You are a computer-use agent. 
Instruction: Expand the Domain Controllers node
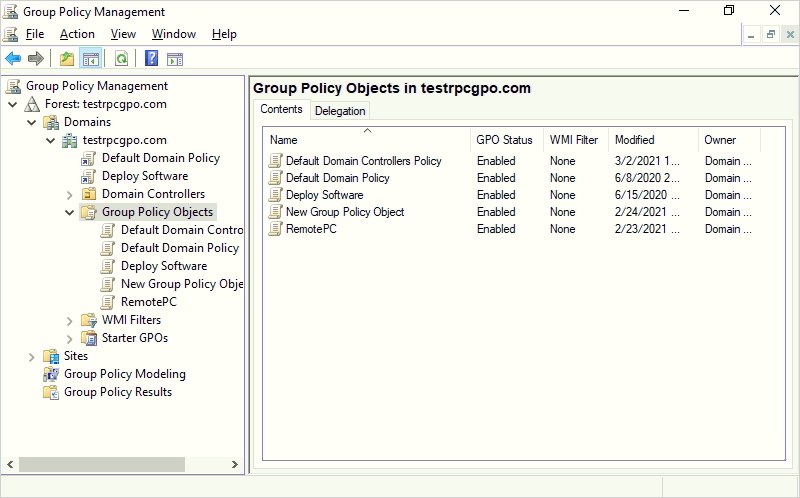click(70, 194)
